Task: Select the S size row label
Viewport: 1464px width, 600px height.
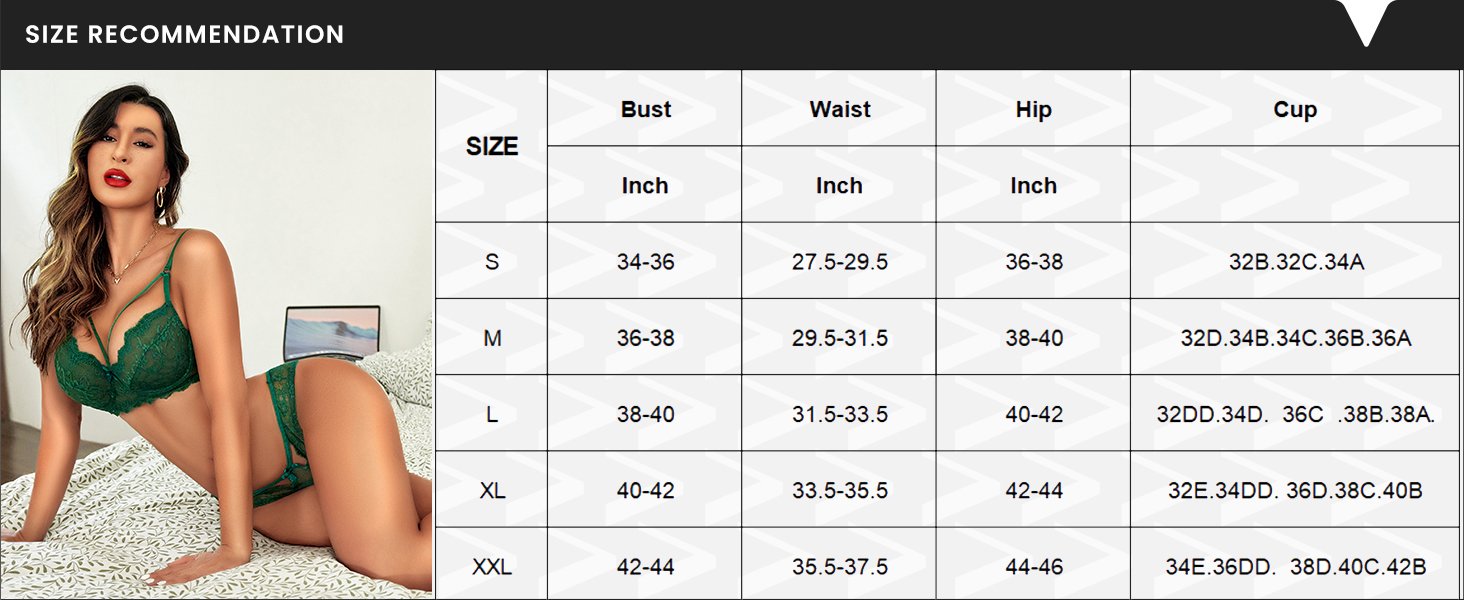Action: tap(491, 262)
